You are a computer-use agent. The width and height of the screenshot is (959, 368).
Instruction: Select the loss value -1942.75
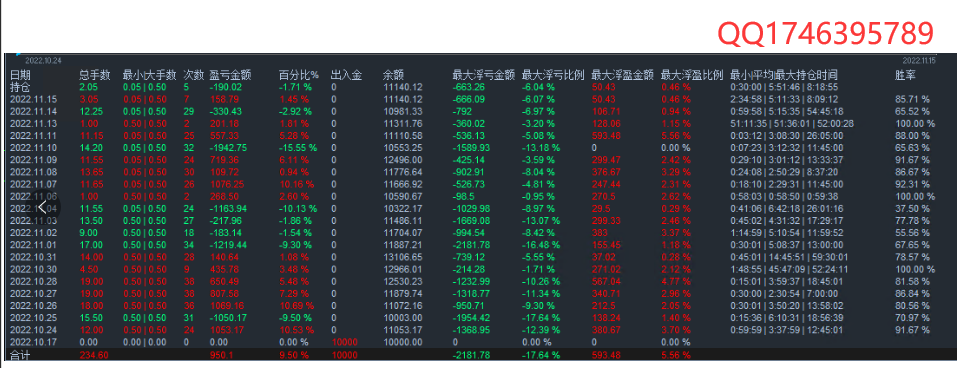coord(228,148)
